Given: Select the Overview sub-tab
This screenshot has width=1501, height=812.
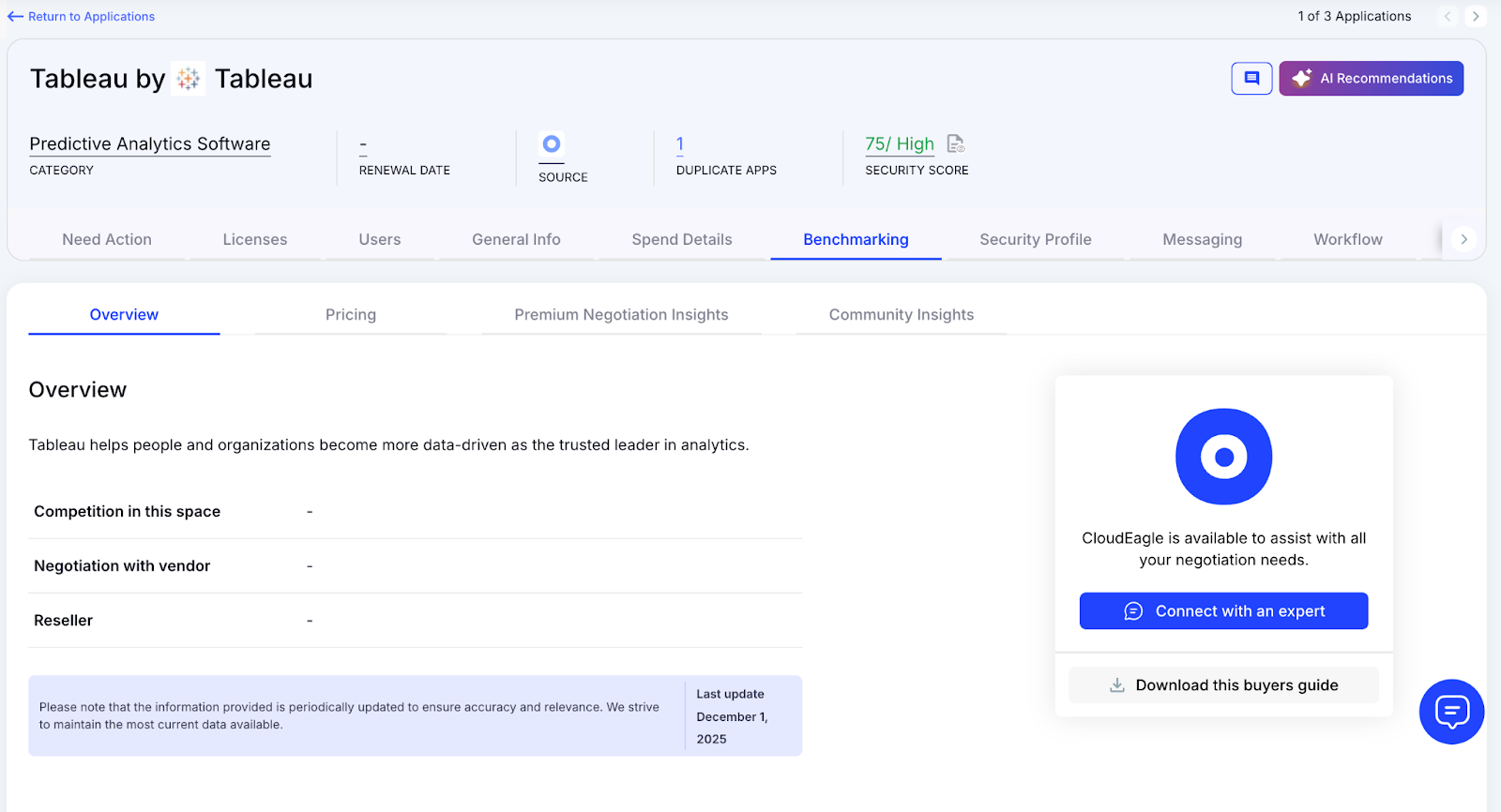Looking at the screenshot, I should pos(124,315).
